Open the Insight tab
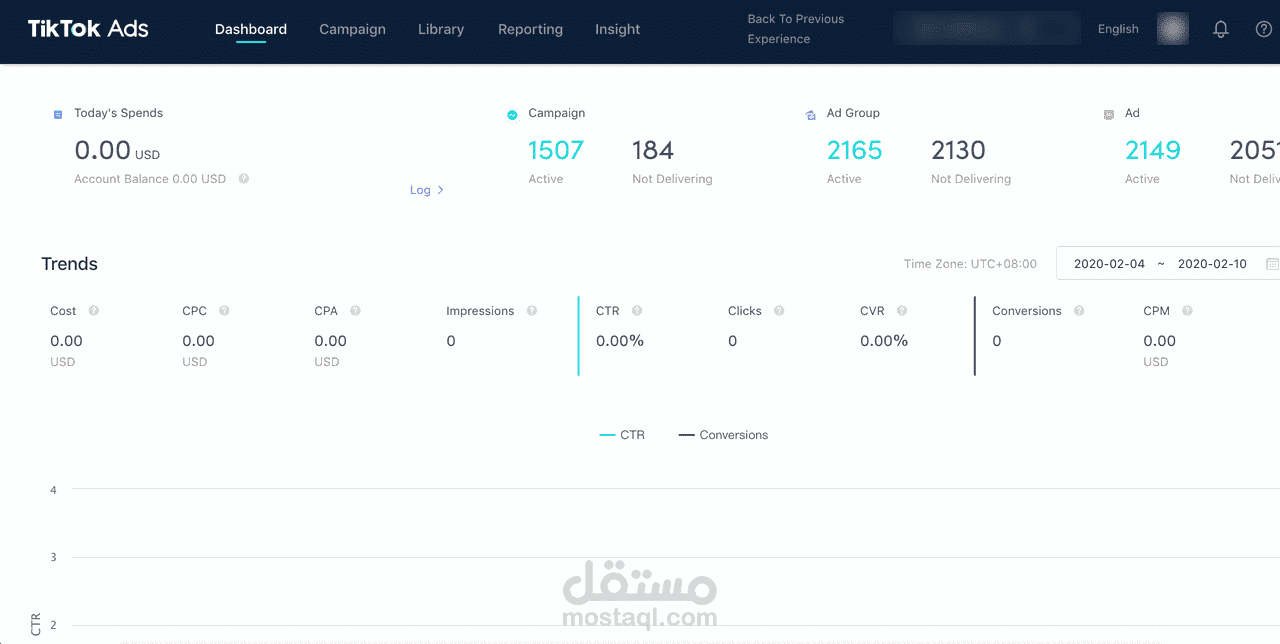Screen dimensions: 1280x644 (617, 29)
